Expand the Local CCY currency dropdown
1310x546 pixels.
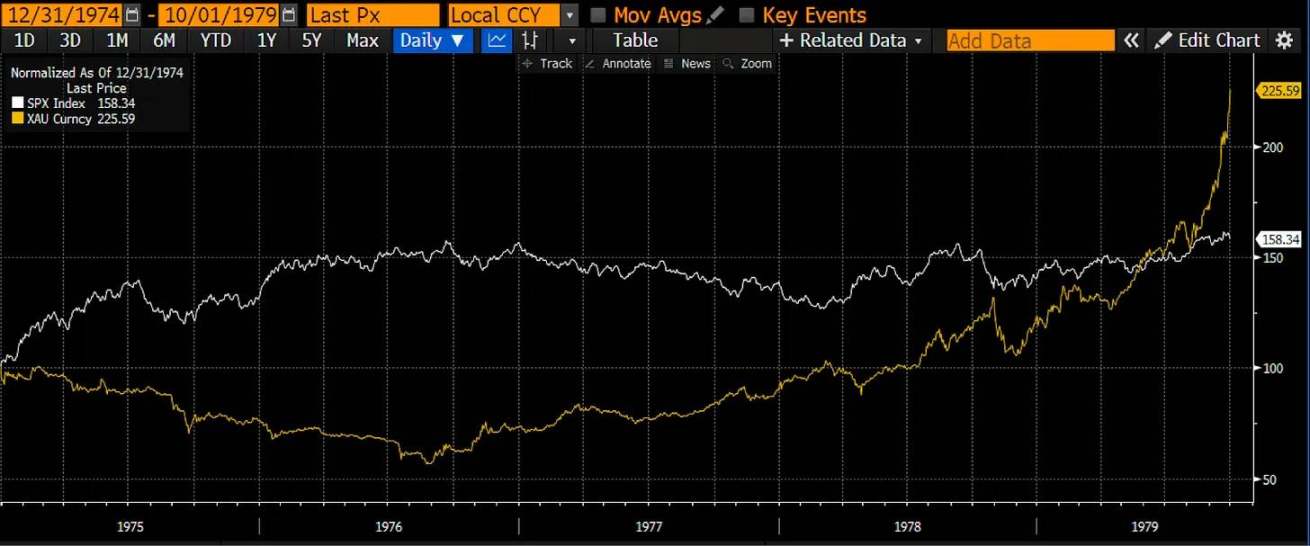point(570,15)
